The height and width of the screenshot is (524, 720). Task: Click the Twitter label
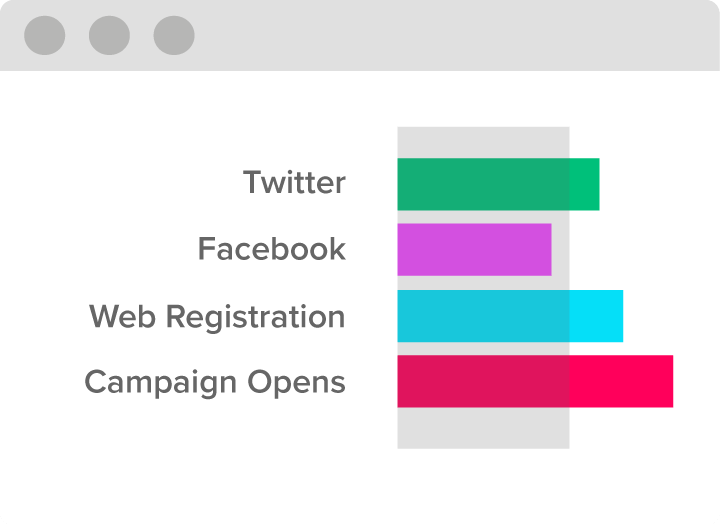(294, 182)
